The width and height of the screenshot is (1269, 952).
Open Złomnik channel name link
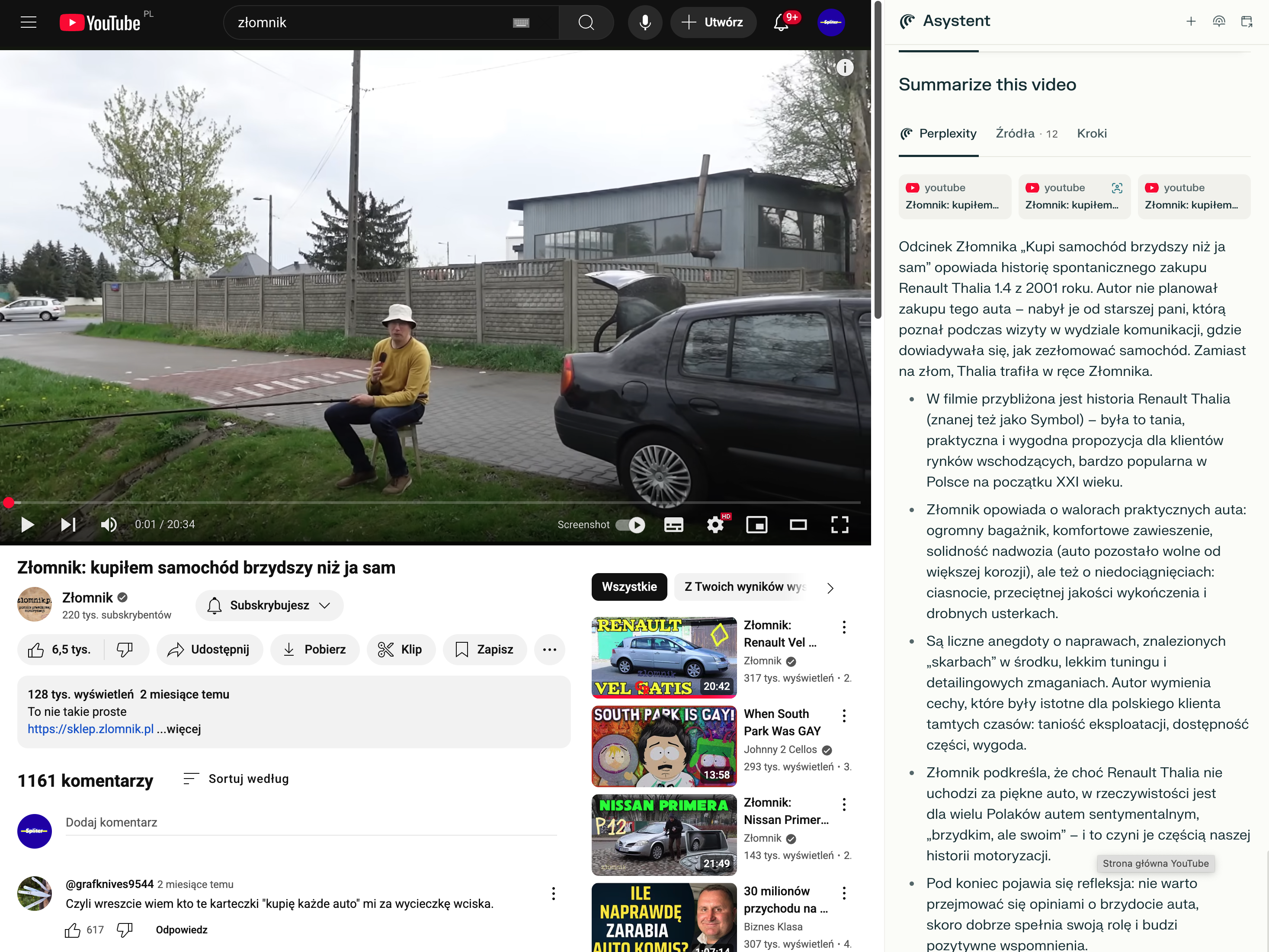[88, 598]
